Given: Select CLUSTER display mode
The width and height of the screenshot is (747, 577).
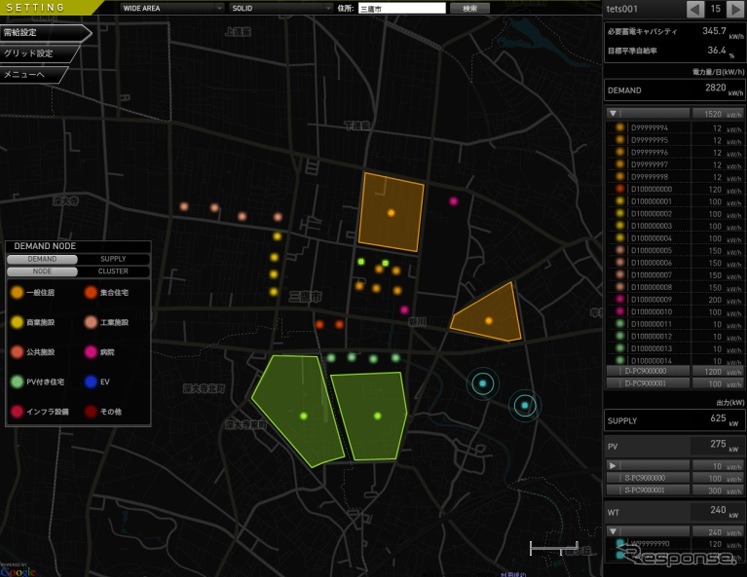Looking at the screenshot, I should click(x=113, y=272).
